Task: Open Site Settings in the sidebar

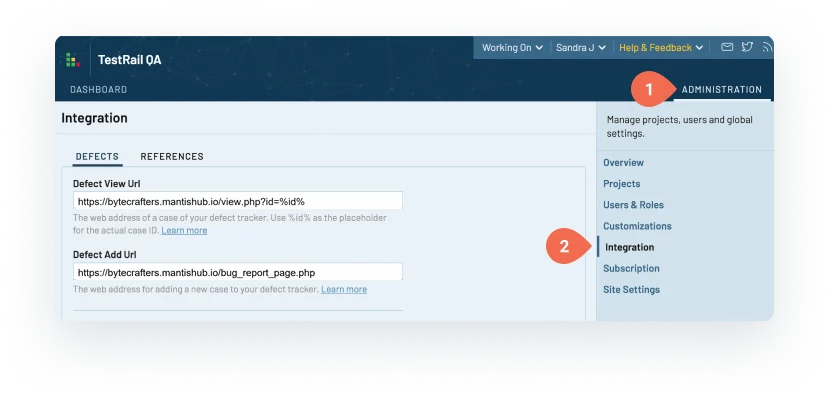Action: point(631,289)
